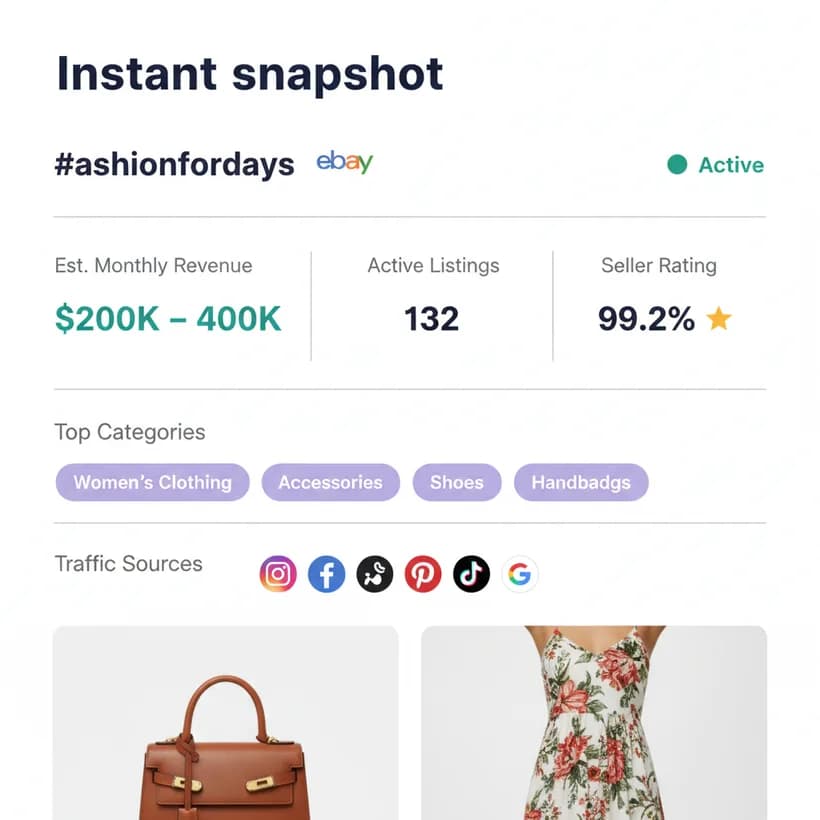
Task: Select the Pinterest traffic source icon
Action: [423, 574]
